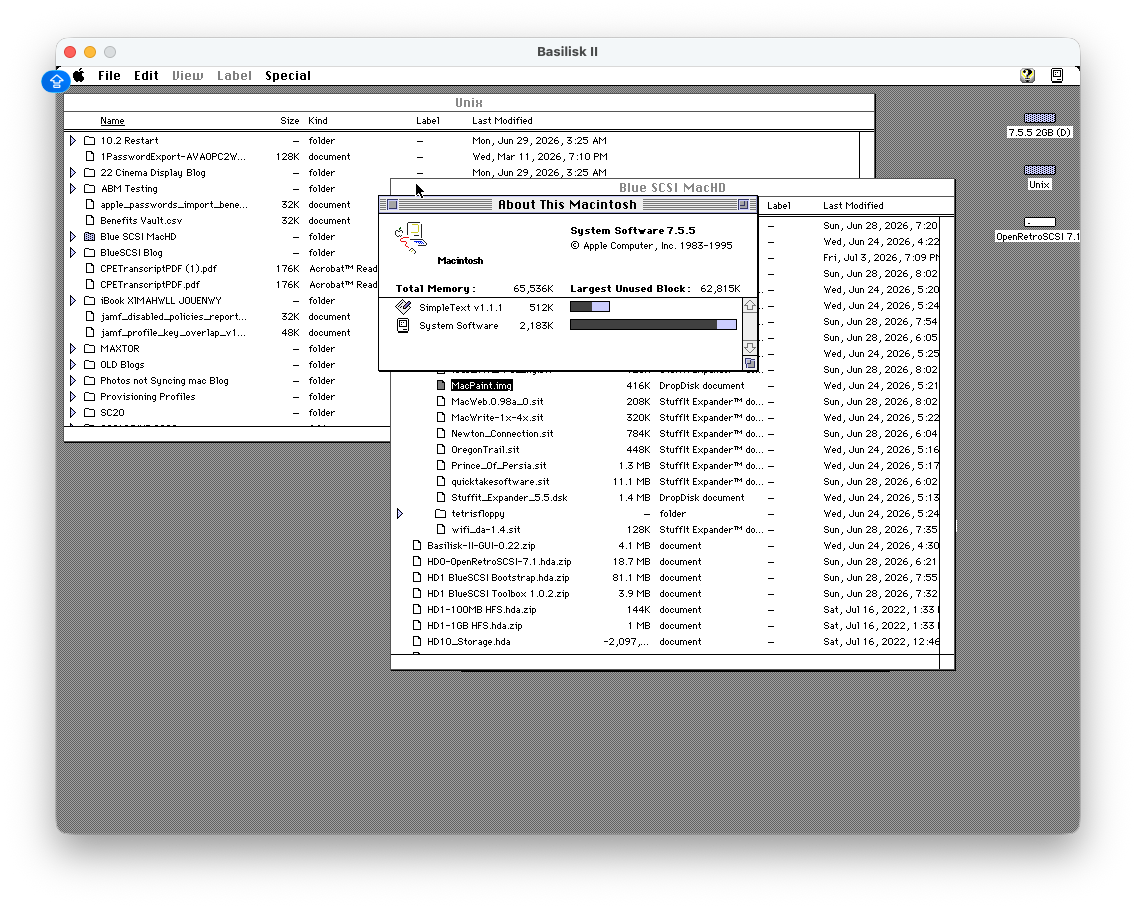Select the jamf_disabled_policies_report file name
1136x908 pixels.
pyautogui.click(x=173, y=317)
